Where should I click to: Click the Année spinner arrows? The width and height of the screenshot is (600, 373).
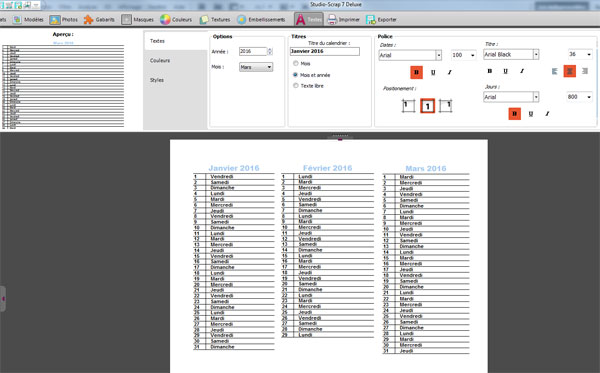click(270, 51)
